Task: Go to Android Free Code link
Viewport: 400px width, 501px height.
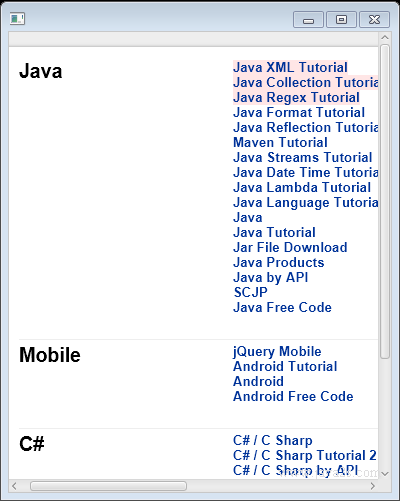Action: [293, 396]
